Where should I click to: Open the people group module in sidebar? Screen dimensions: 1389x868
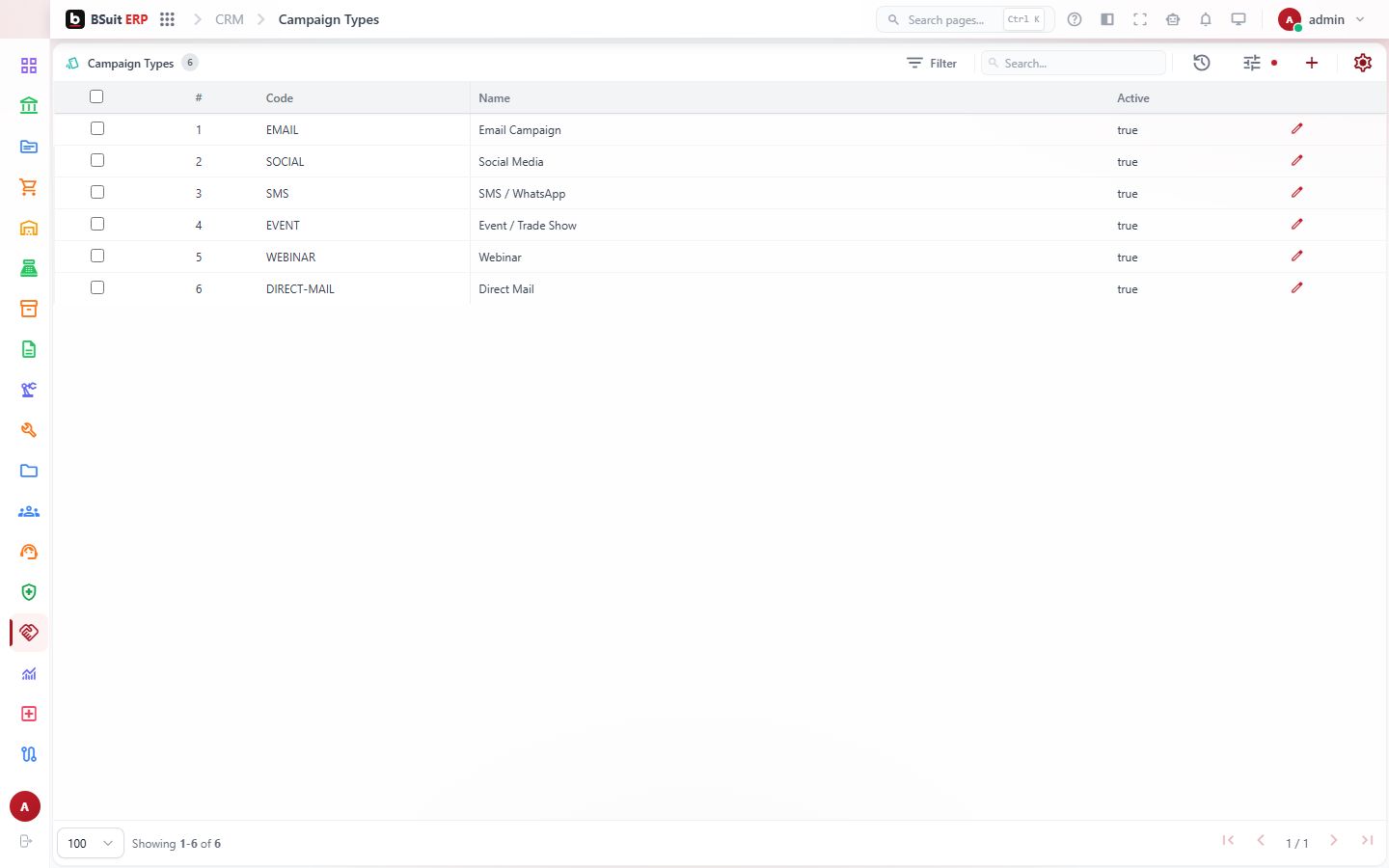(x=29, y=511)
